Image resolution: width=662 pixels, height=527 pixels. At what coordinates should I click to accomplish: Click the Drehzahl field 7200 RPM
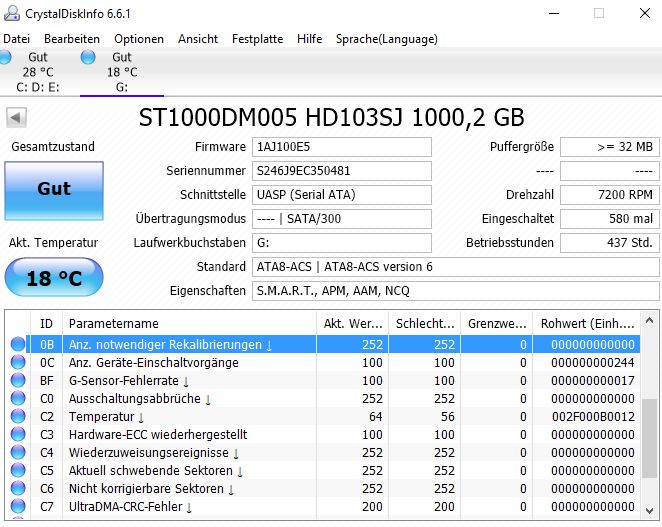pos(610,195)
